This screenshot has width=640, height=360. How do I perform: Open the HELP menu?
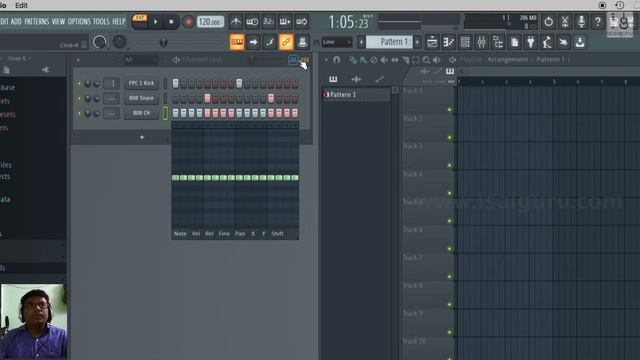[119, 21]
